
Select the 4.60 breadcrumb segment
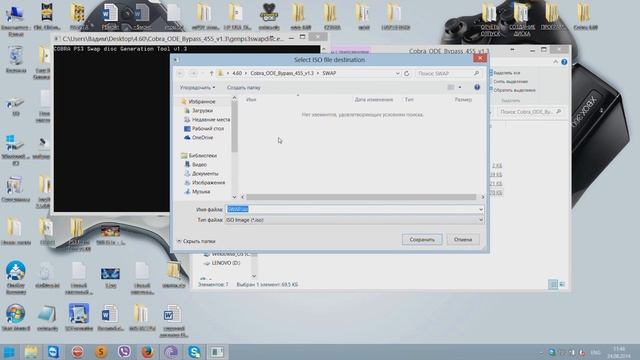tap(237, 73)
